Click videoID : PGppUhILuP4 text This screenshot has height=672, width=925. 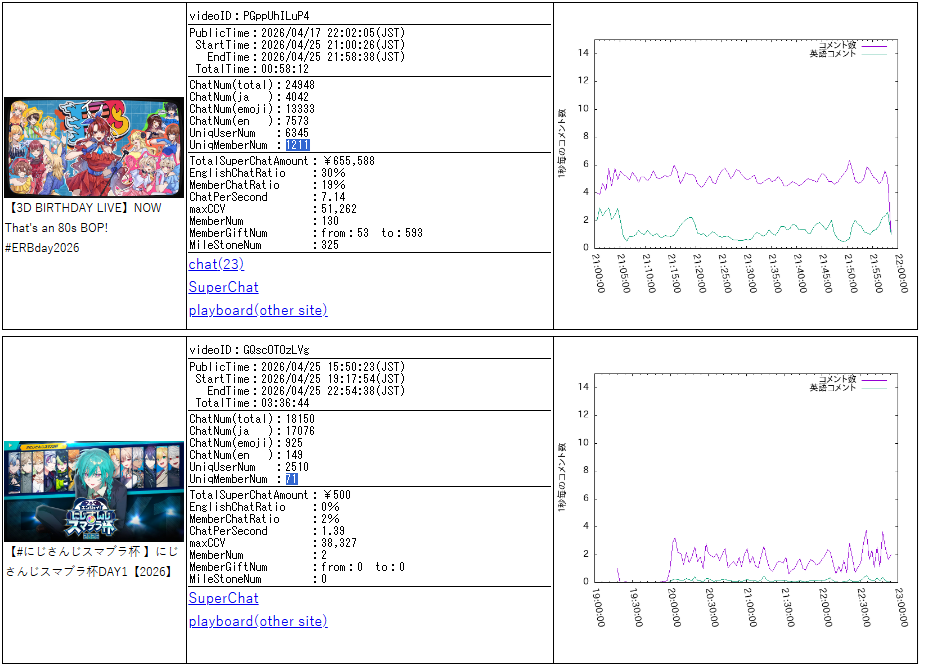tap(249, 17)
